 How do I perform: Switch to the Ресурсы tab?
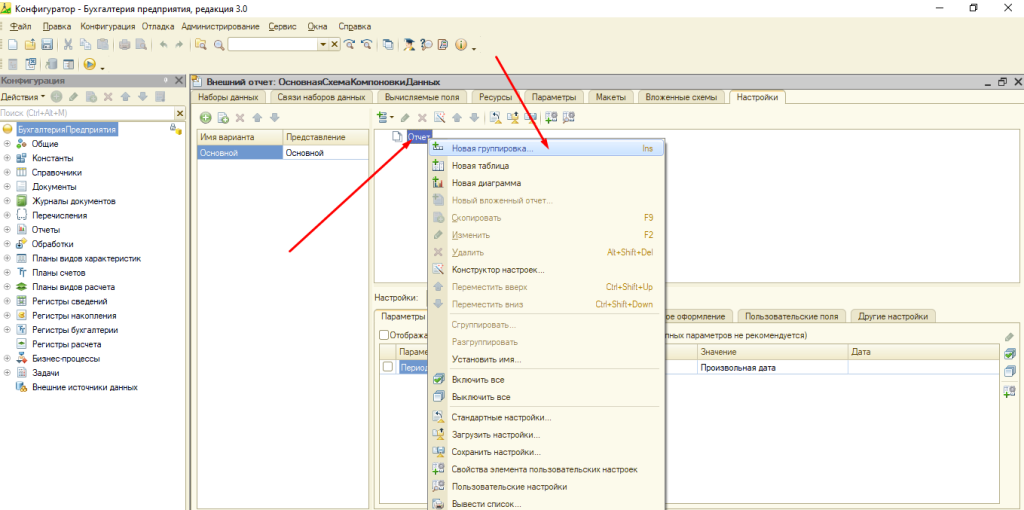click(x=498, y=97)
